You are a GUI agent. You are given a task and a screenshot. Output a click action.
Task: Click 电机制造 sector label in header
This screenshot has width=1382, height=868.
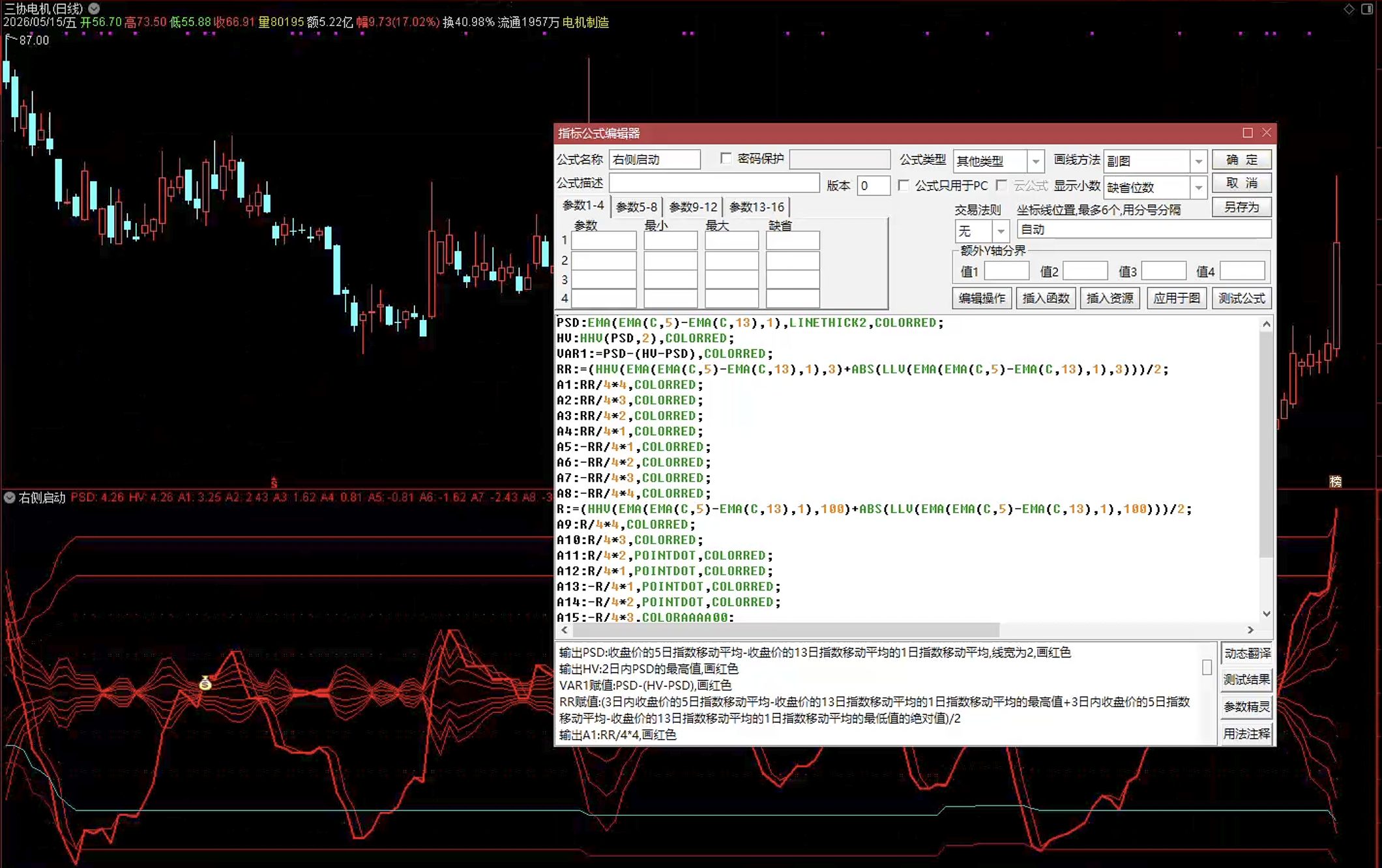coord(585,22)
